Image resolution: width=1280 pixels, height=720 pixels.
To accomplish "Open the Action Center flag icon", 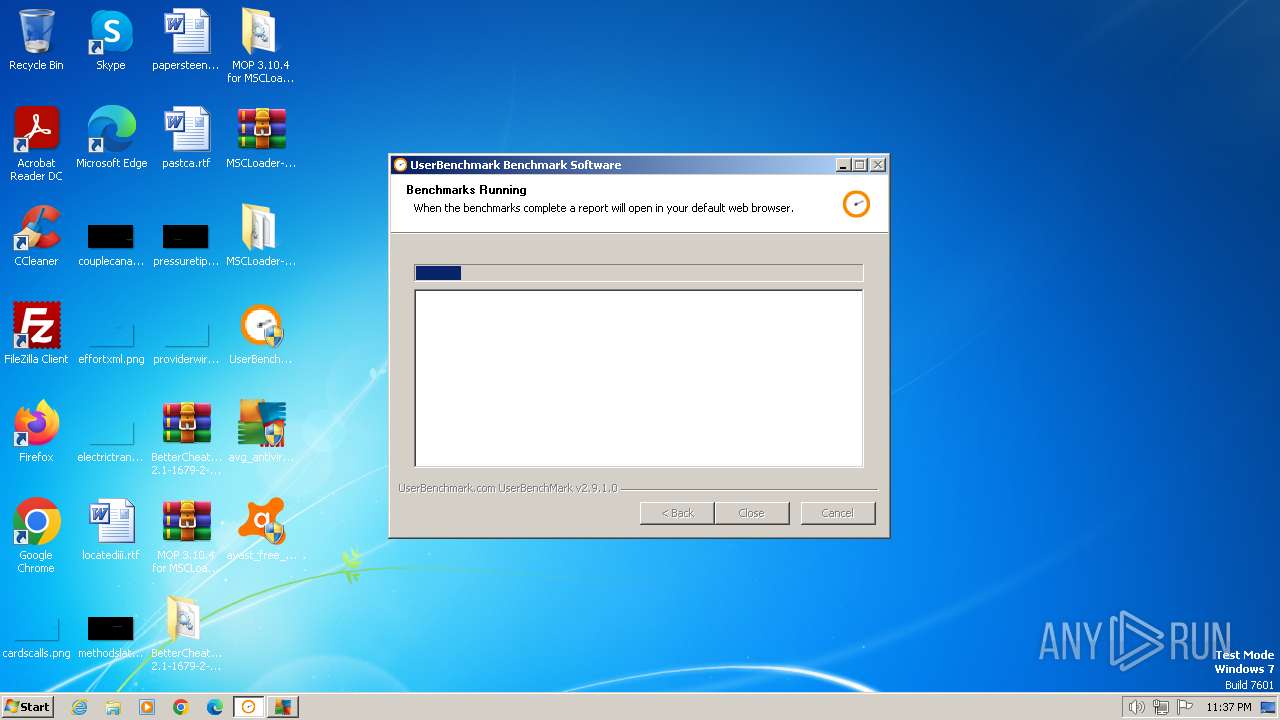I will click(x=1186, y=707).
